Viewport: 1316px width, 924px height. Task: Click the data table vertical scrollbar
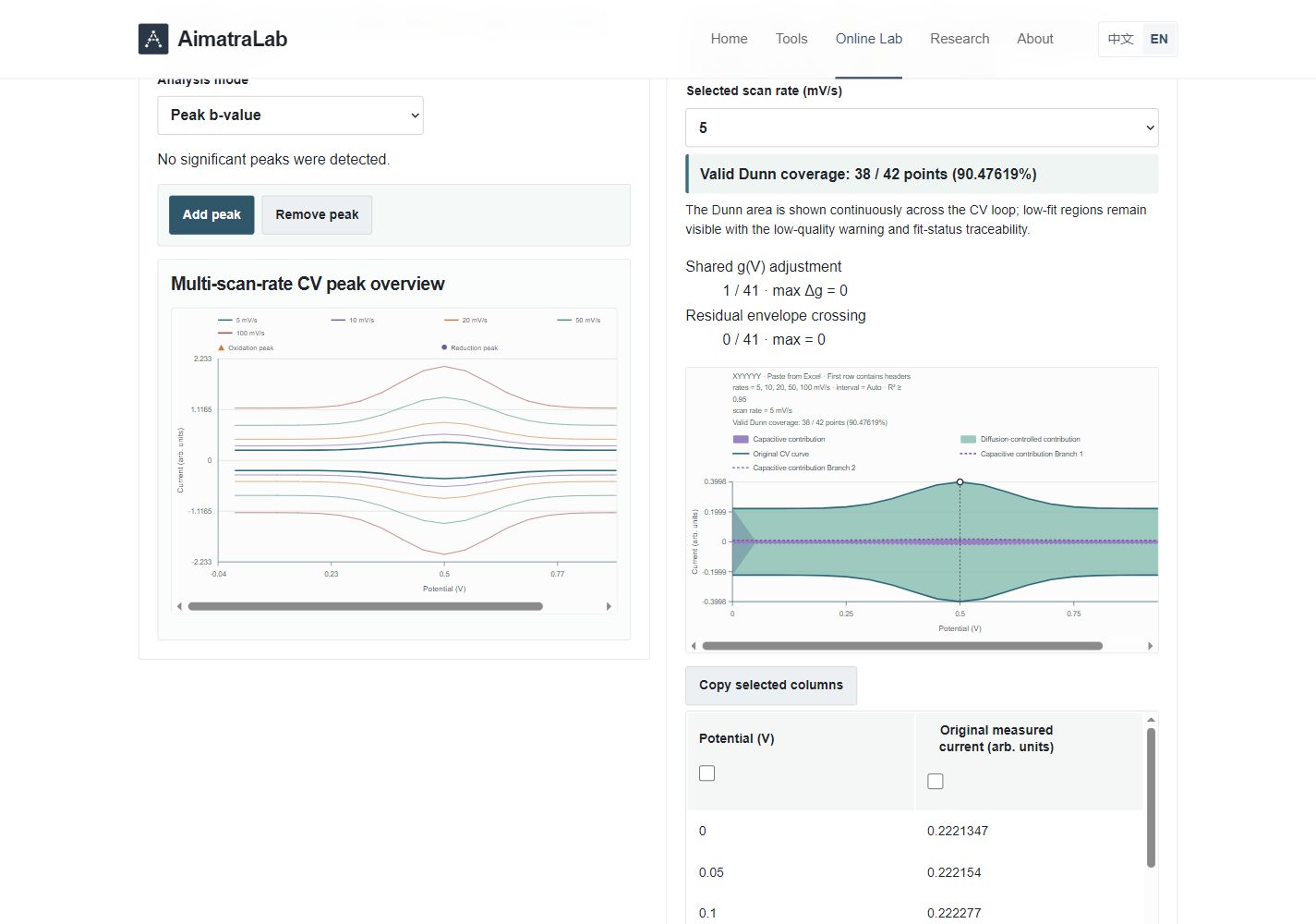1151,797
